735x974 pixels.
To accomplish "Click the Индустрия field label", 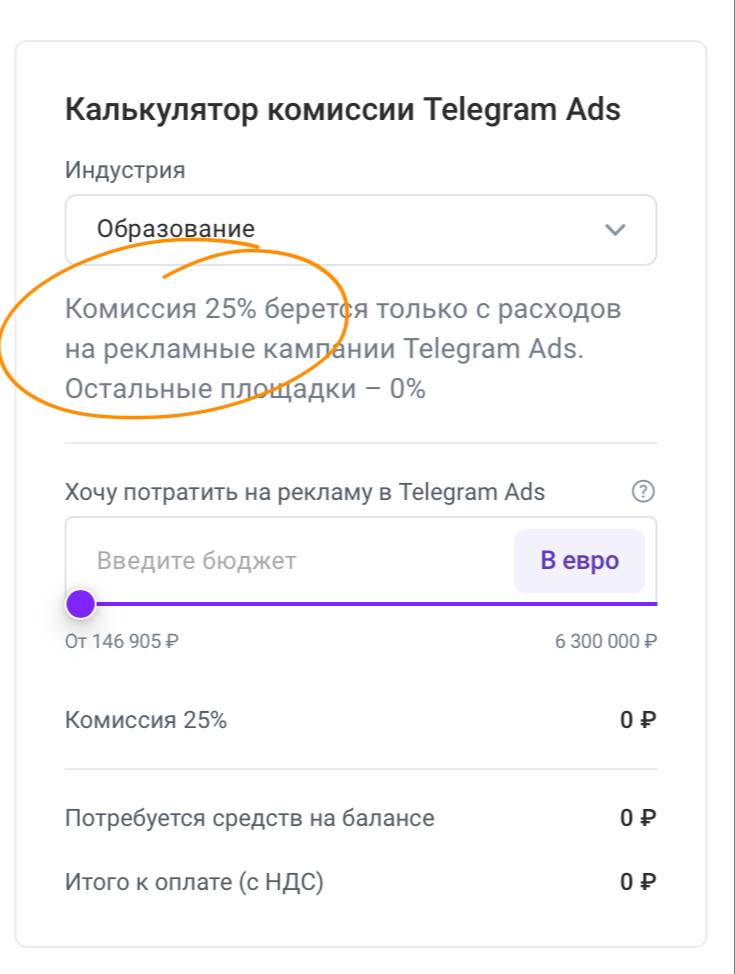I will tap(125, 169).
